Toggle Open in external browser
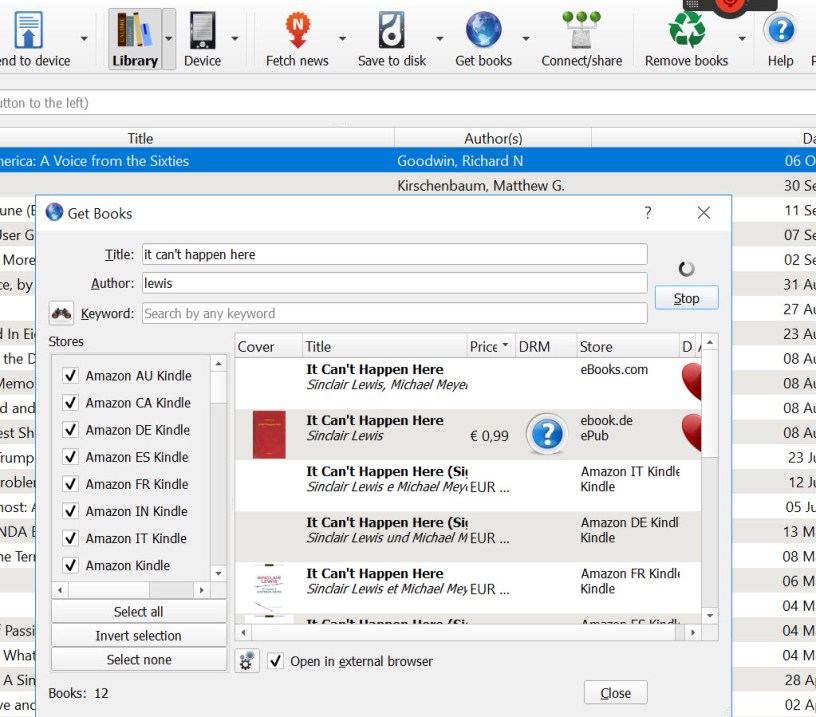This screenshot has height=717, width=816. (274, 661)
